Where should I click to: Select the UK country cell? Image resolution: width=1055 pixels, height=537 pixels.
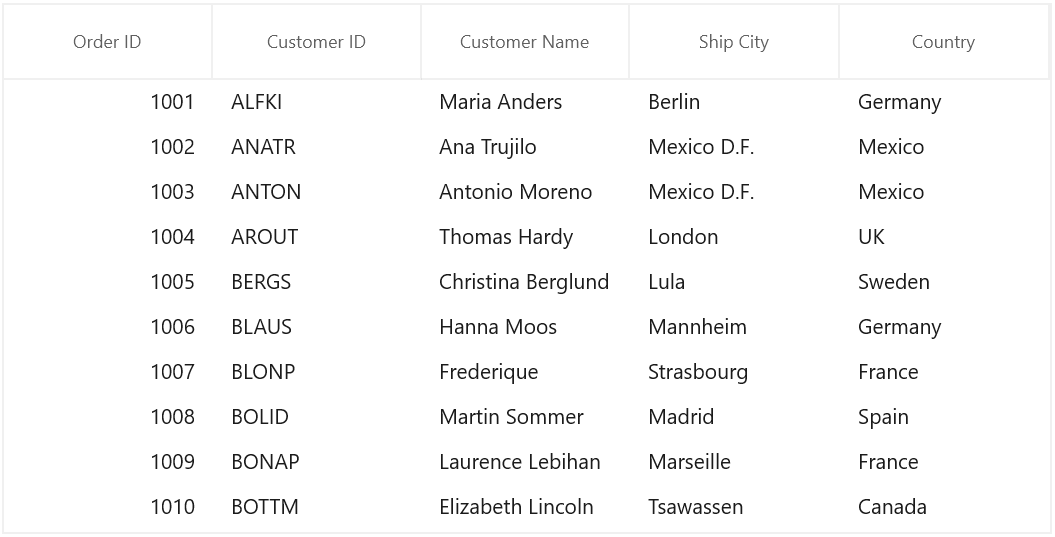click(943, 237)
